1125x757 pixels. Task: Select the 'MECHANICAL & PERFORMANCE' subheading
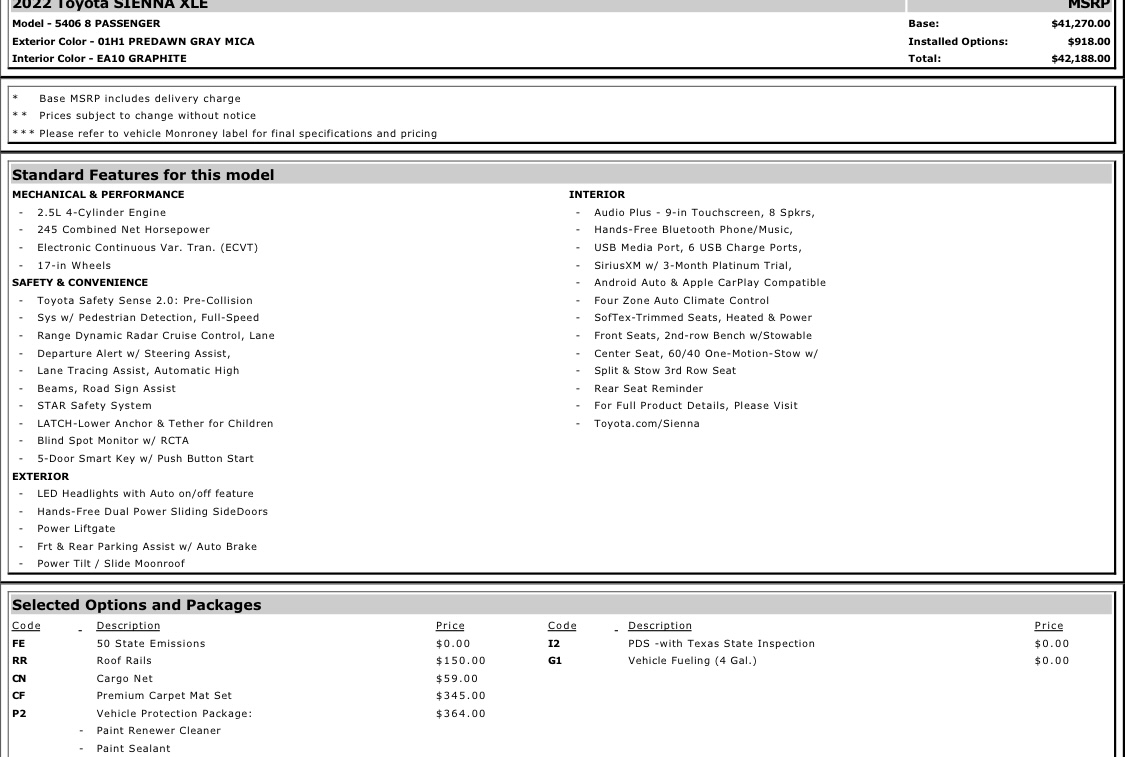[98, 194]
